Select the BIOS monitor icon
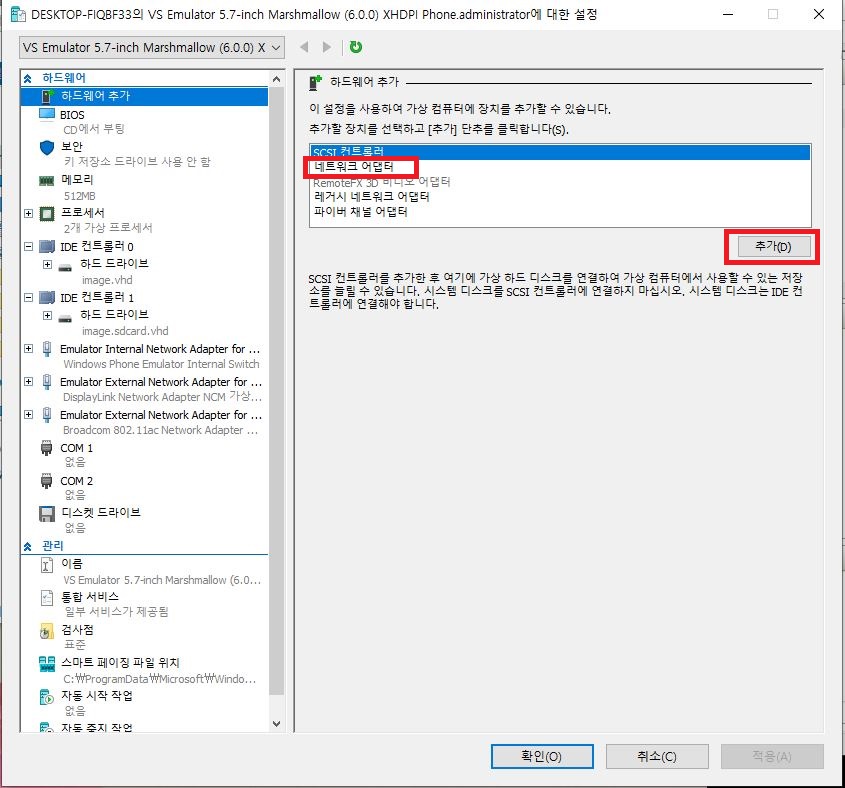Viewport: 845px width, 788px height. tap(47, 114)
